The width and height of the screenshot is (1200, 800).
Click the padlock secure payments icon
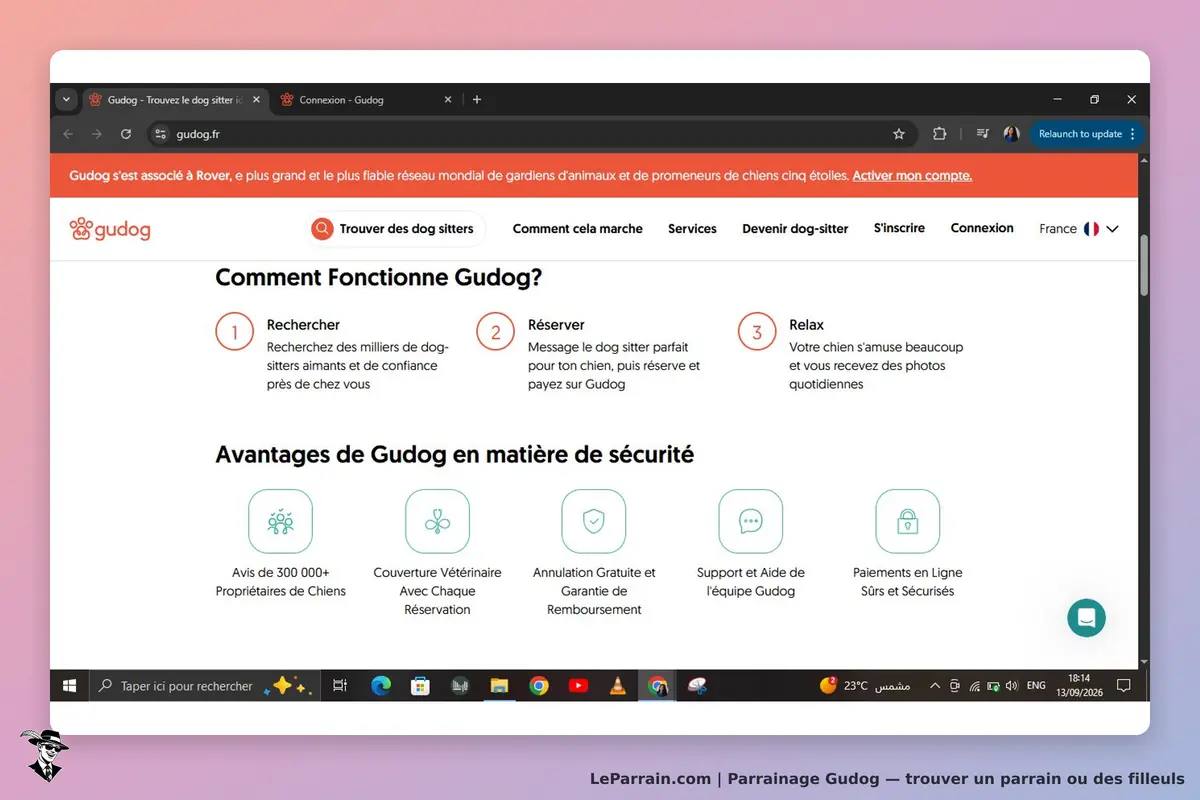pos(908,521)
